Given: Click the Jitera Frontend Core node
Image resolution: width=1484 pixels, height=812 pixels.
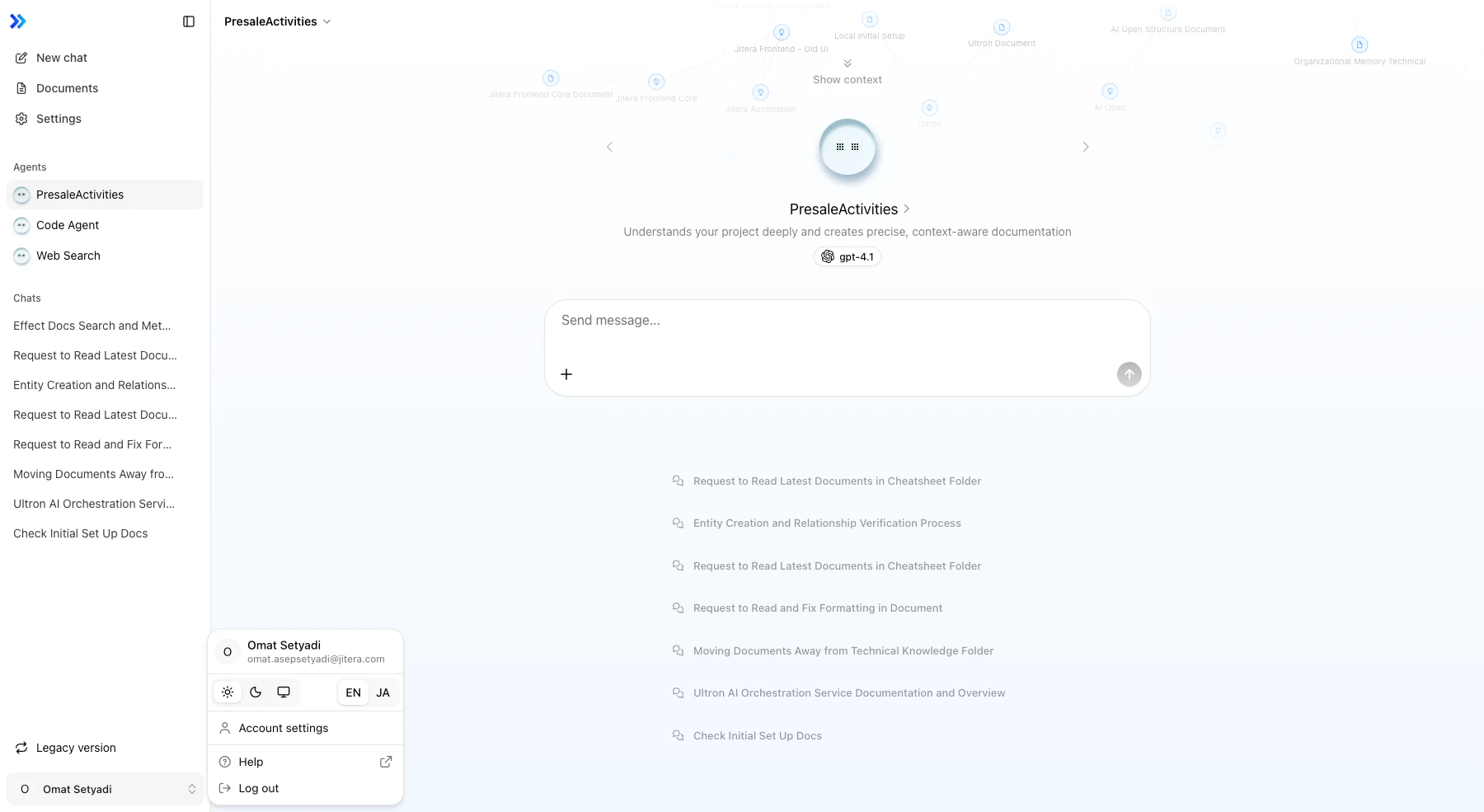Looking at the screenshot, I should (656, 82).
